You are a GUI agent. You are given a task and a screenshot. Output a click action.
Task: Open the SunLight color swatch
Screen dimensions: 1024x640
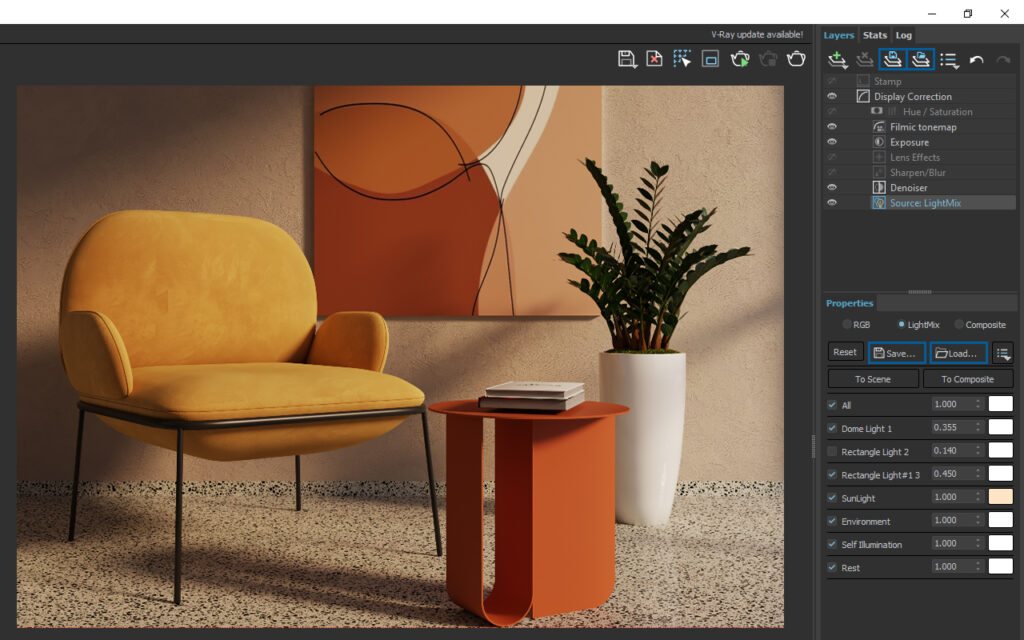pyautogui.click(x=1000, y=497)
